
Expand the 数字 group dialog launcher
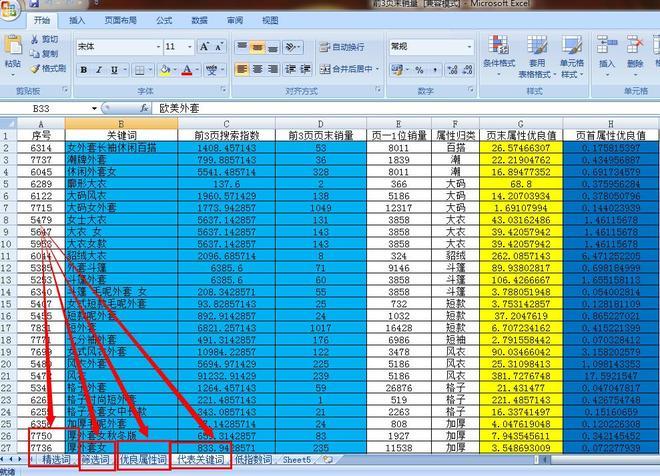(471, 90)
